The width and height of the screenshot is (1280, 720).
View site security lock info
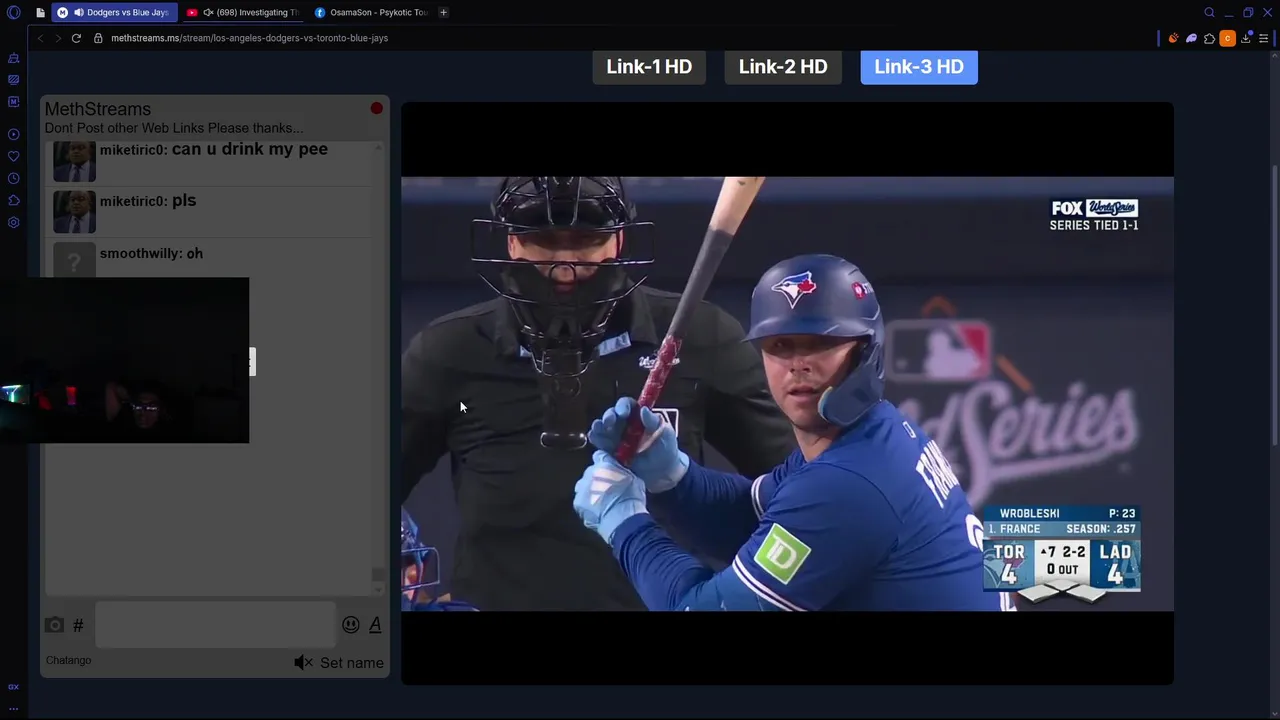tap(98, 38)
